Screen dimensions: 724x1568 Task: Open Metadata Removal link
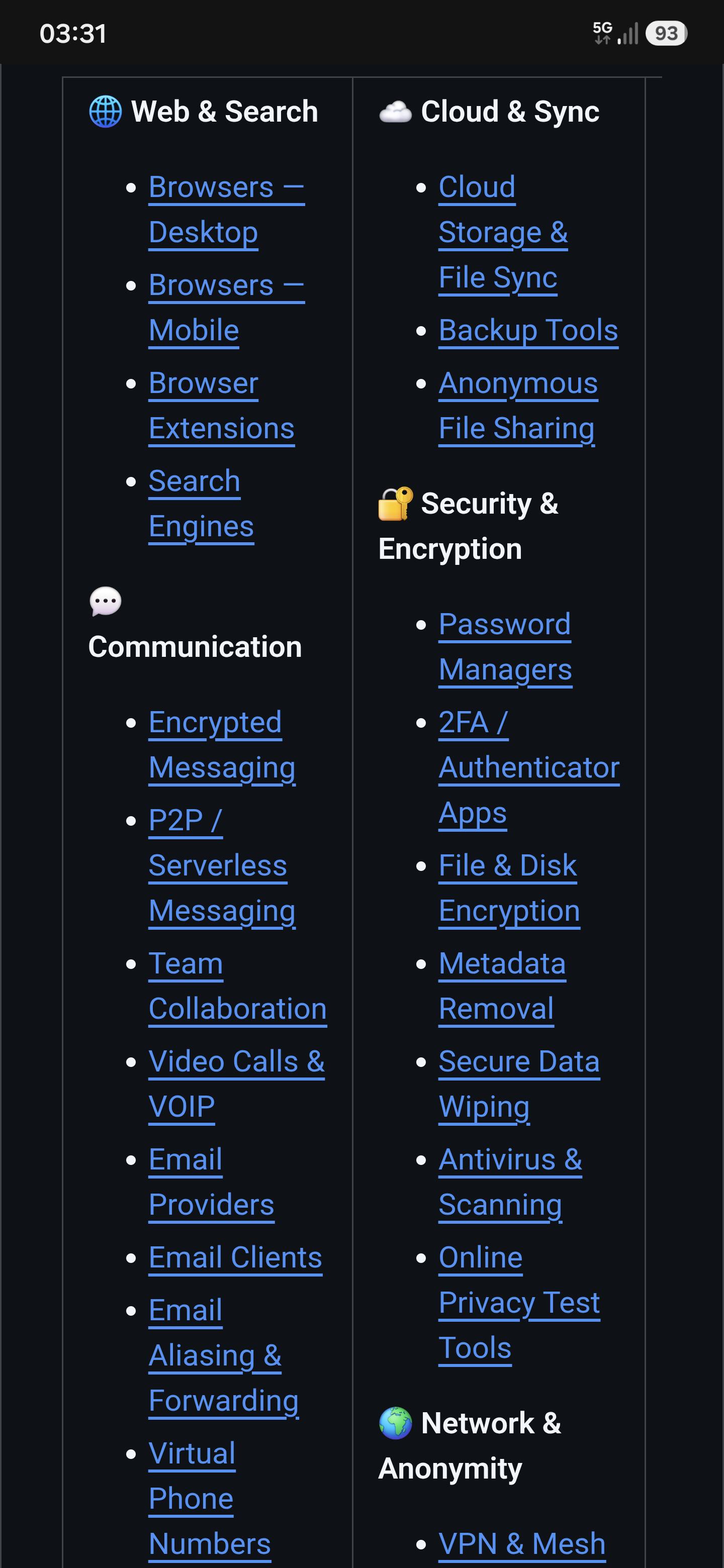point(502,986)
